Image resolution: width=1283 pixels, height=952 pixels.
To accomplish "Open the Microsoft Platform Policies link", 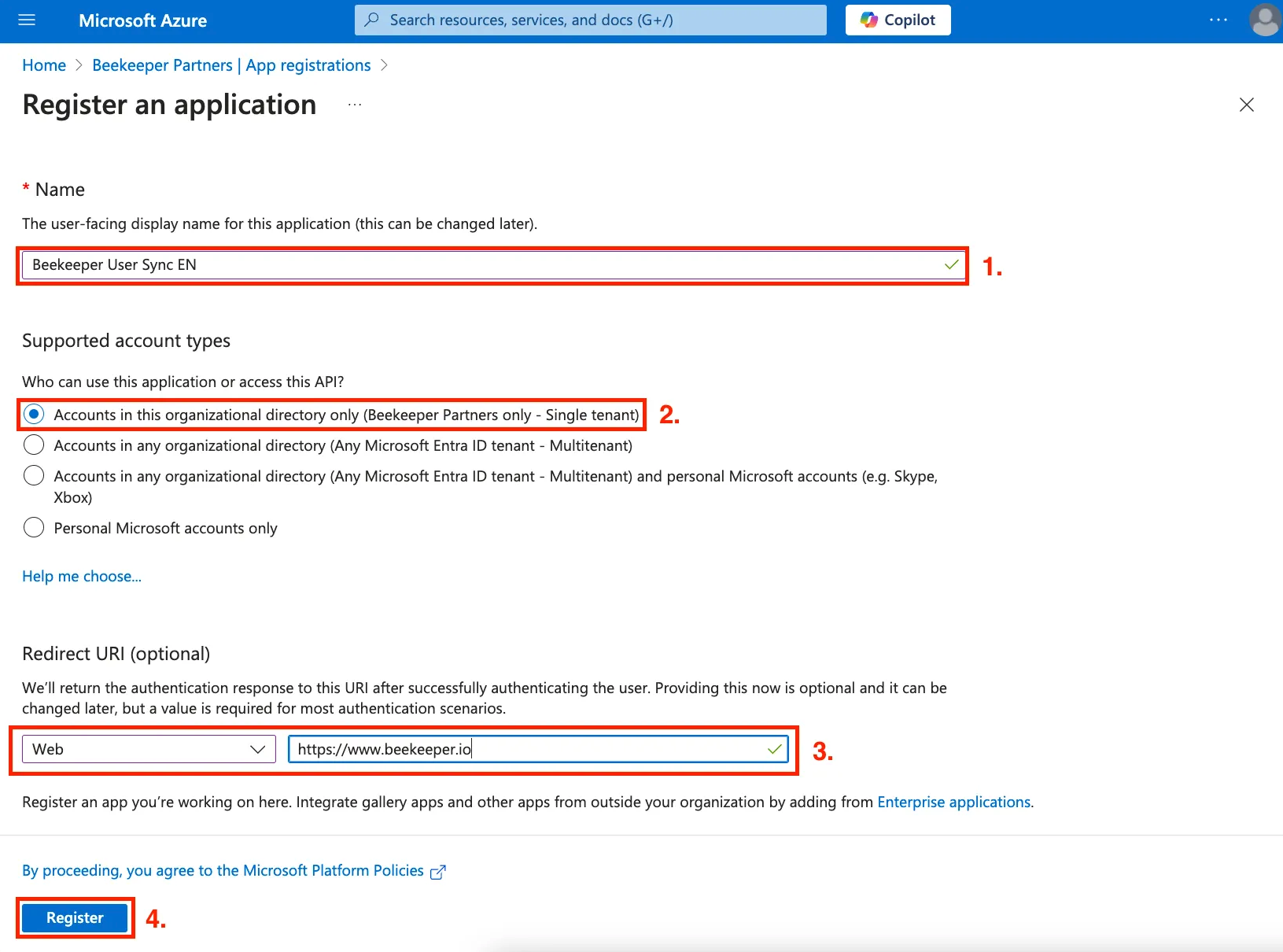I will click(223, 870).
